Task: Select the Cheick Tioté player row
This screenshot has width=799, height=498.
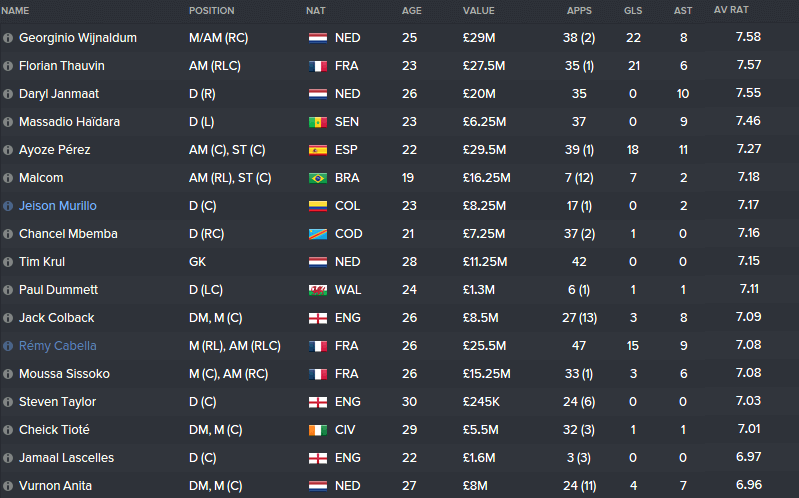Action: coord(400,430)
